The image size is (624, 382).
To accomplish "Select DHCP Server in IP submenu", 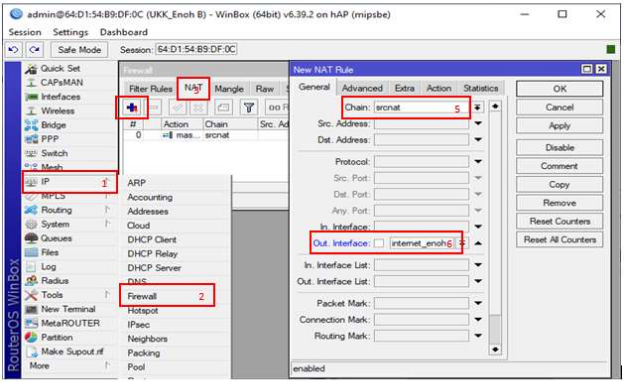I will 154,268.
